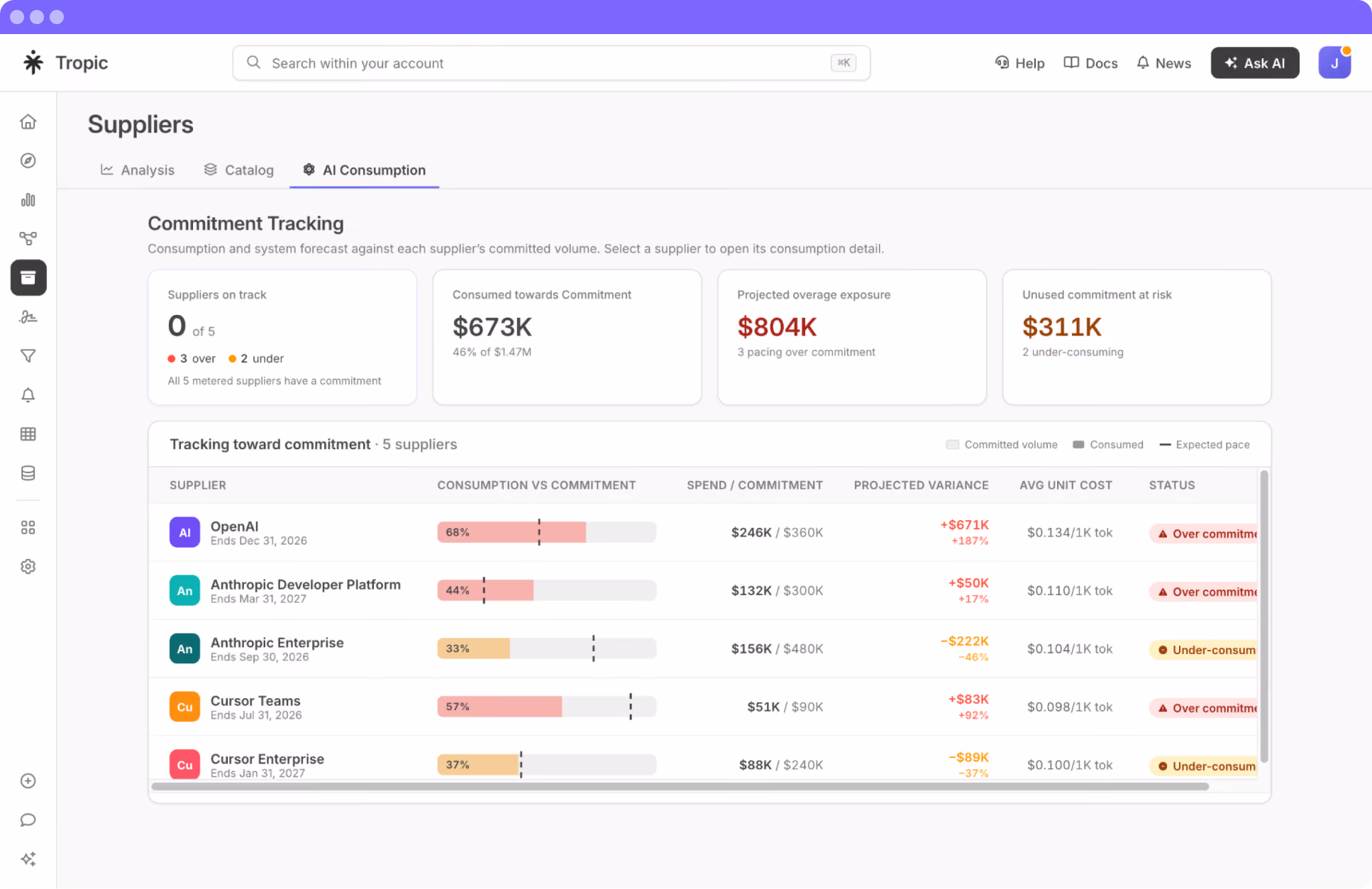The image size is (1372, 889).
Task: Click the AVG UNIT COST column header
Action: click(x=1066, y=485)
